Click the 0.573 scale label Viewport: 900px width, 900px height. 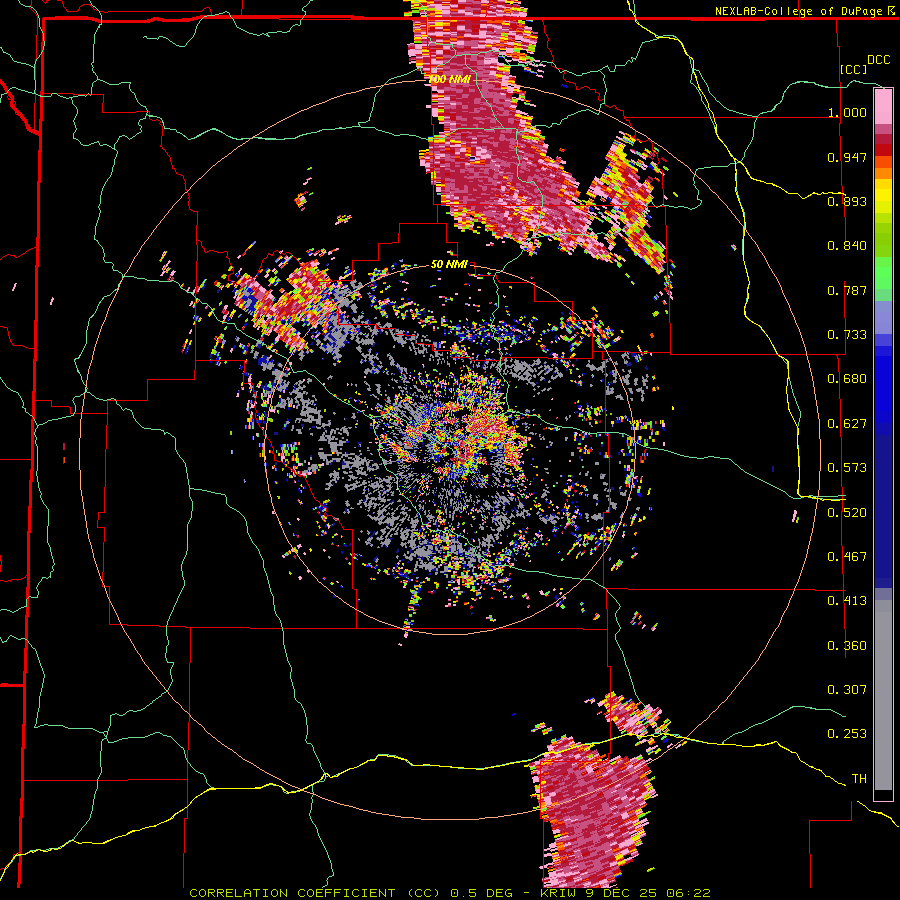pyautogui.click(x=847, y=468)
